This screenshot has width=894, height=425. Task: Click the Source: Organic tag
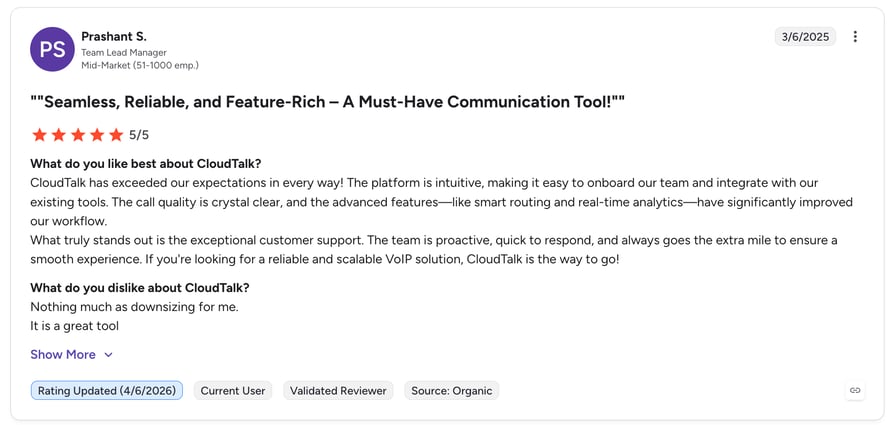tap(452, 391)
